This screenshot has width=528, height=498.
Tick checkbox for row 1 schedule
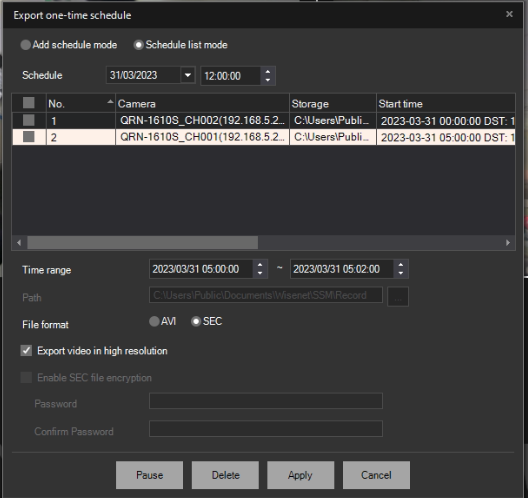[29, 120]
